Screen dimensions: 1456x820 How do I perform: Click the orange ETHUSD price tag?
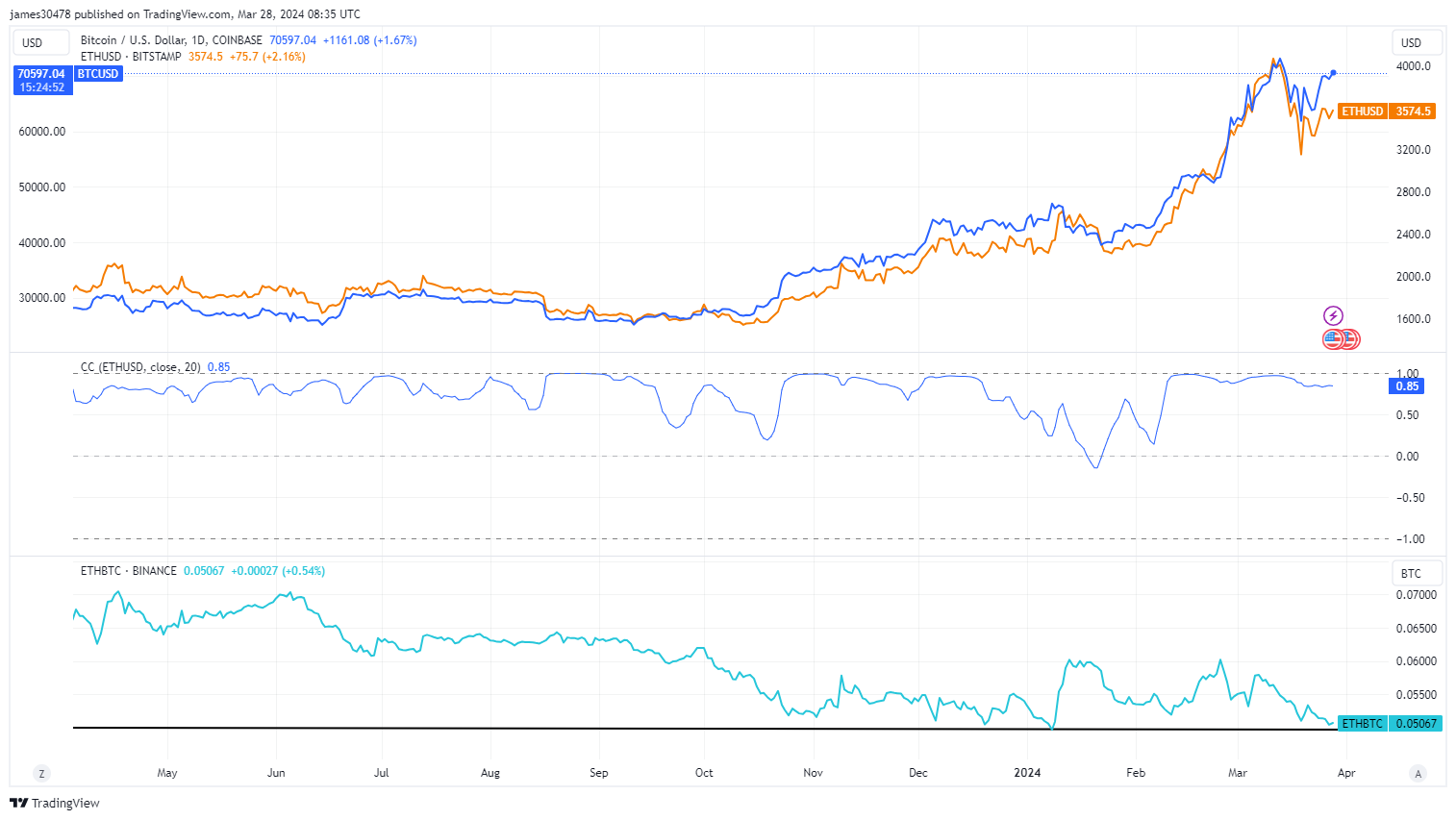click(x=1387, y=112)
